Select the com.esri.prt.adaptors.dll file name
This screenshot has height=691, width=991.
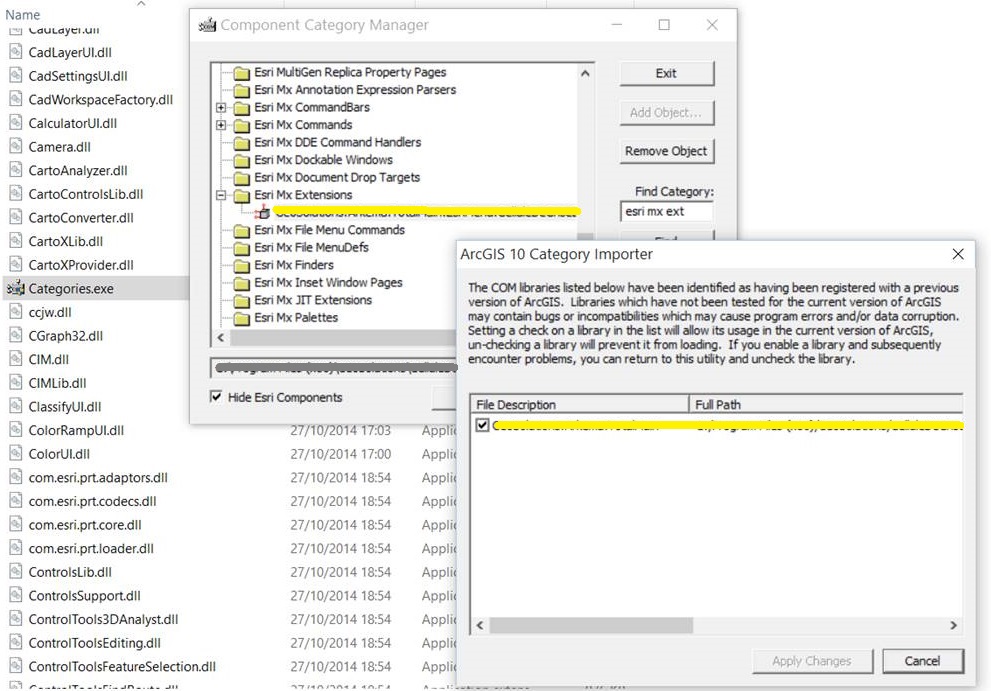98,477
